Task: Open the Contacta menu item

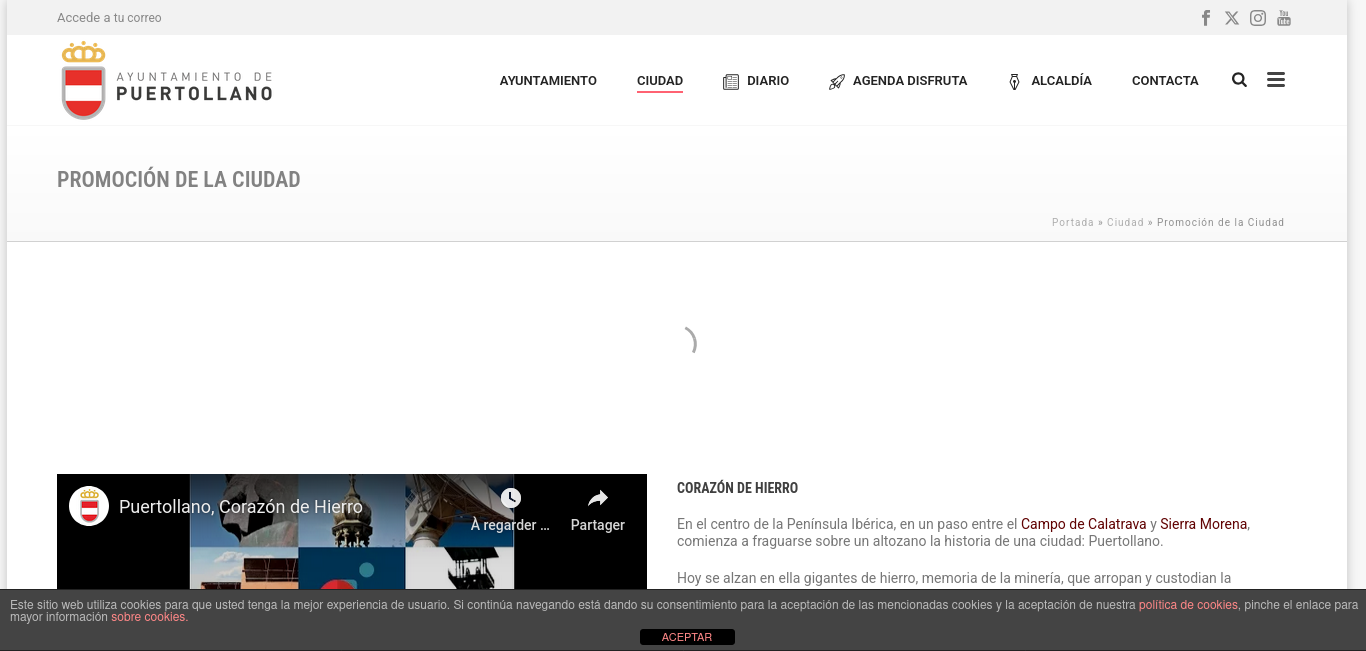Action: point(1165,81)
